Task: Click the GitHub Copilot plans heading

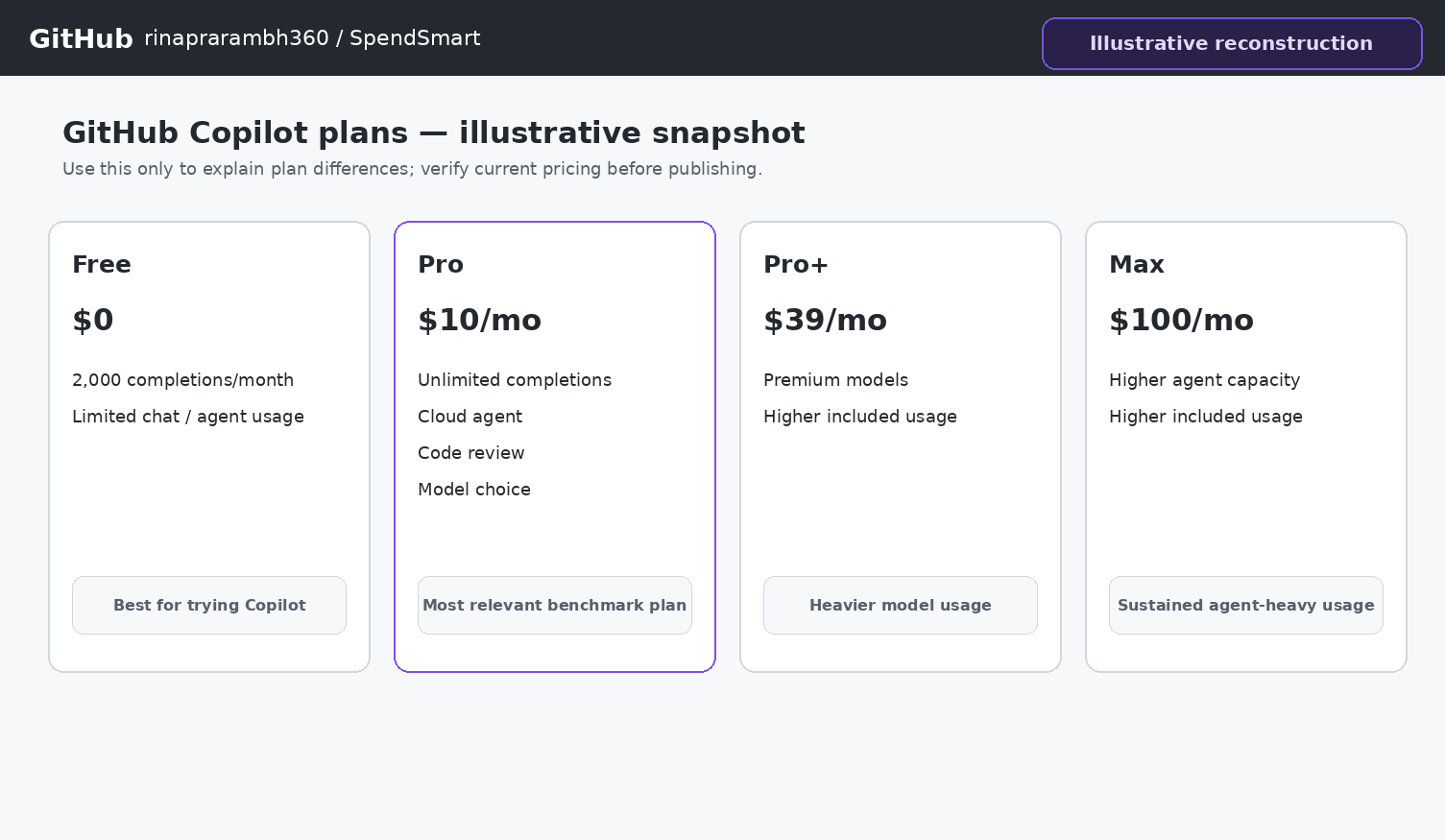Action: coord(434,132)
